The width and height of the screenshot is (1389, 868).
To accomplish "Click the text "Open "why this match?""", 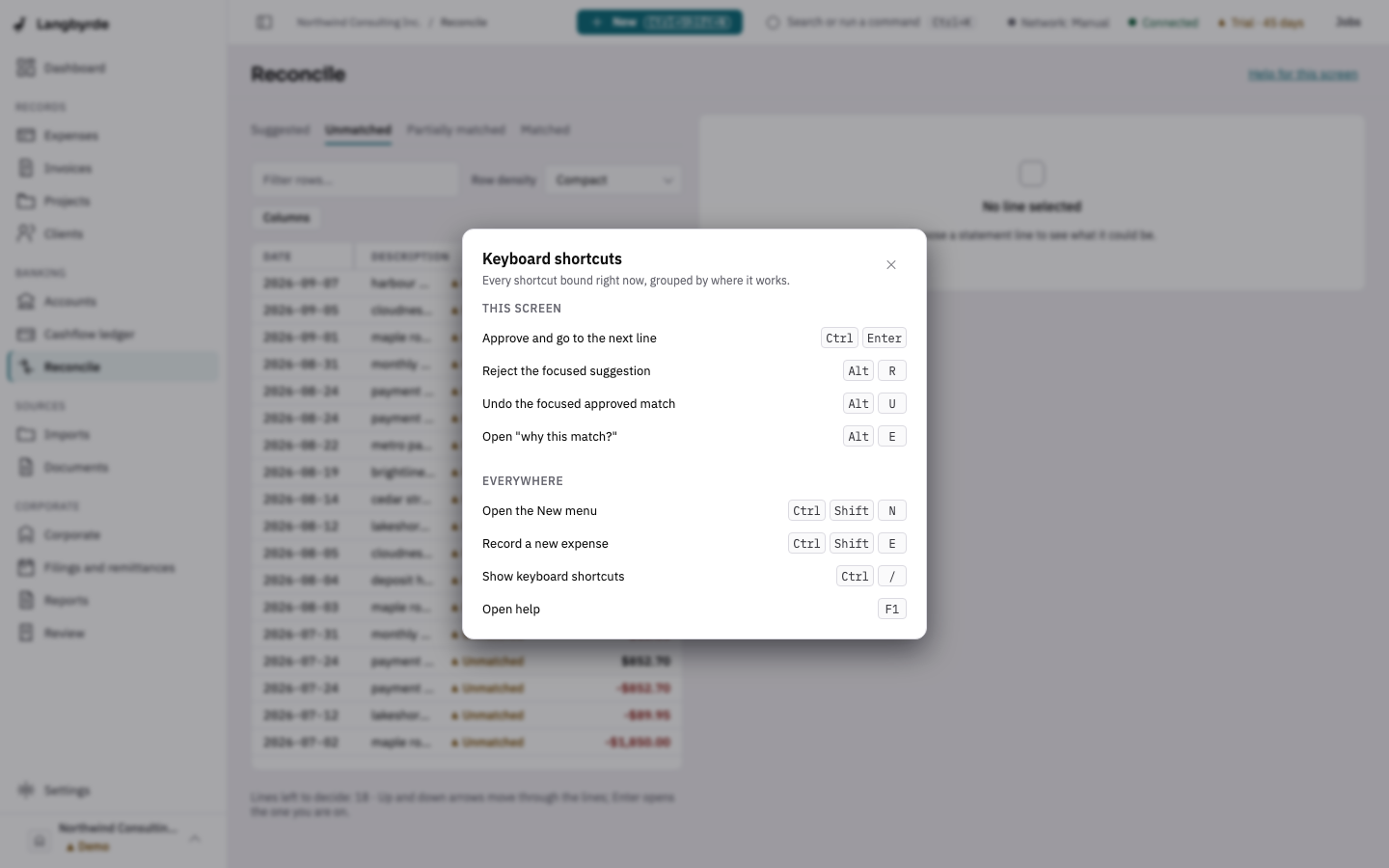I will pos(550,436).
